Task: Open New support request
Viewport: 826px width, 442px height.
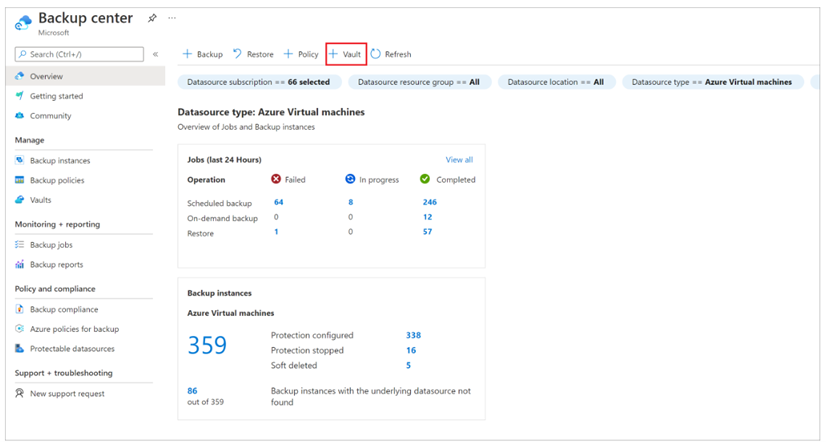Action: (x=67, y=393)
